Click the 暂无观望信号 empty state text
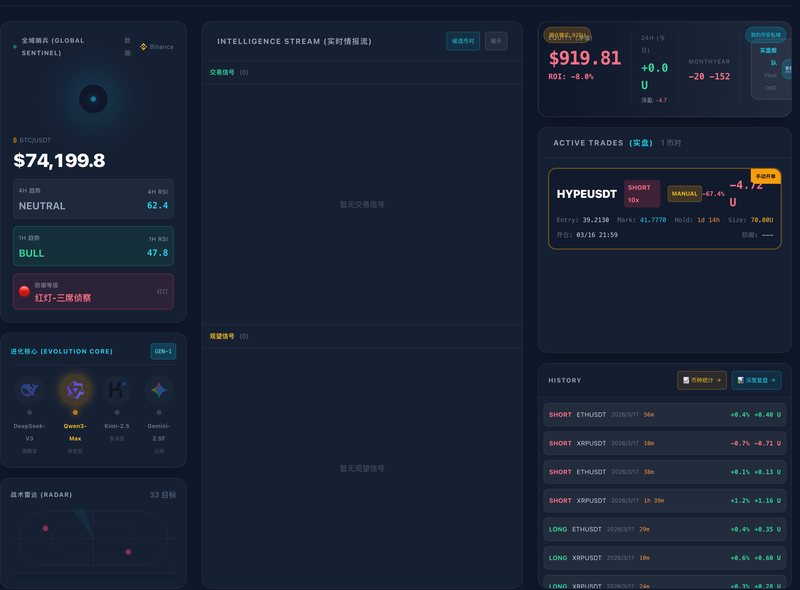The width and height of the screenshot is (800, 590). [x=362, y=469]
